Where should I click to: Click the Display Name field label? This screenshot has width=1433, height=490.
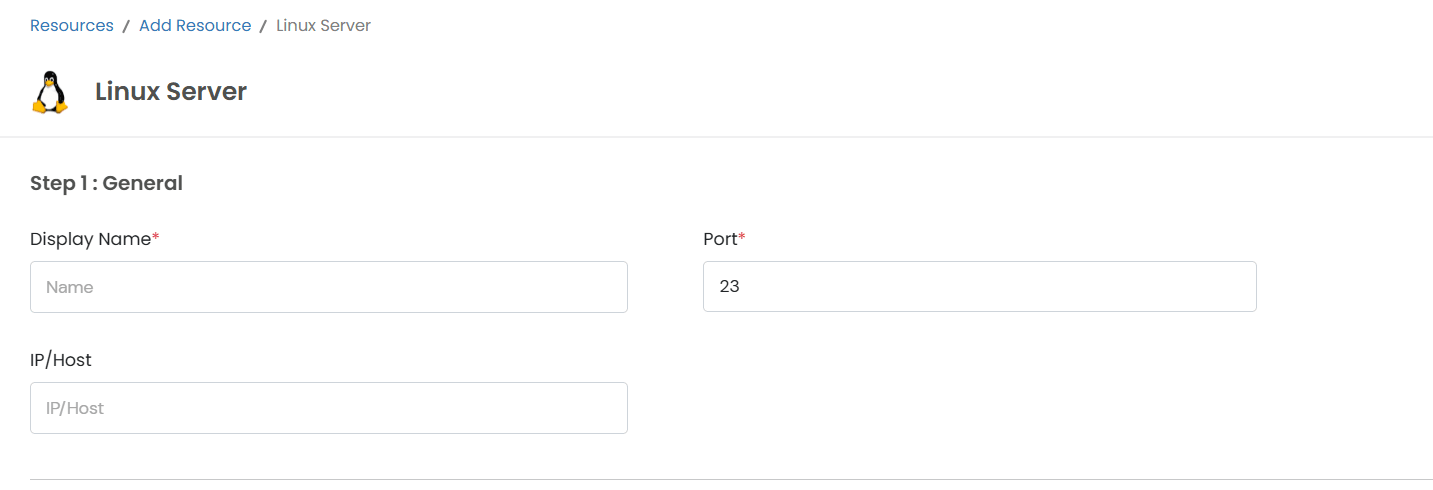(90, 239)
